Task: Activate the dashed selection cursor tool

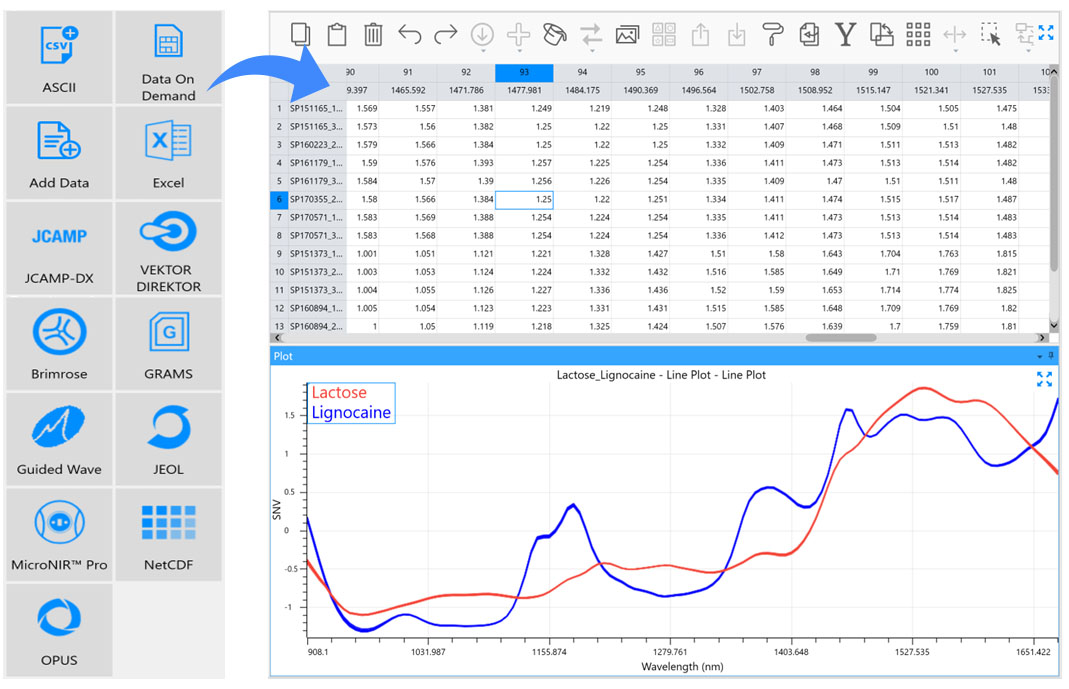Action: pos(991,34)
